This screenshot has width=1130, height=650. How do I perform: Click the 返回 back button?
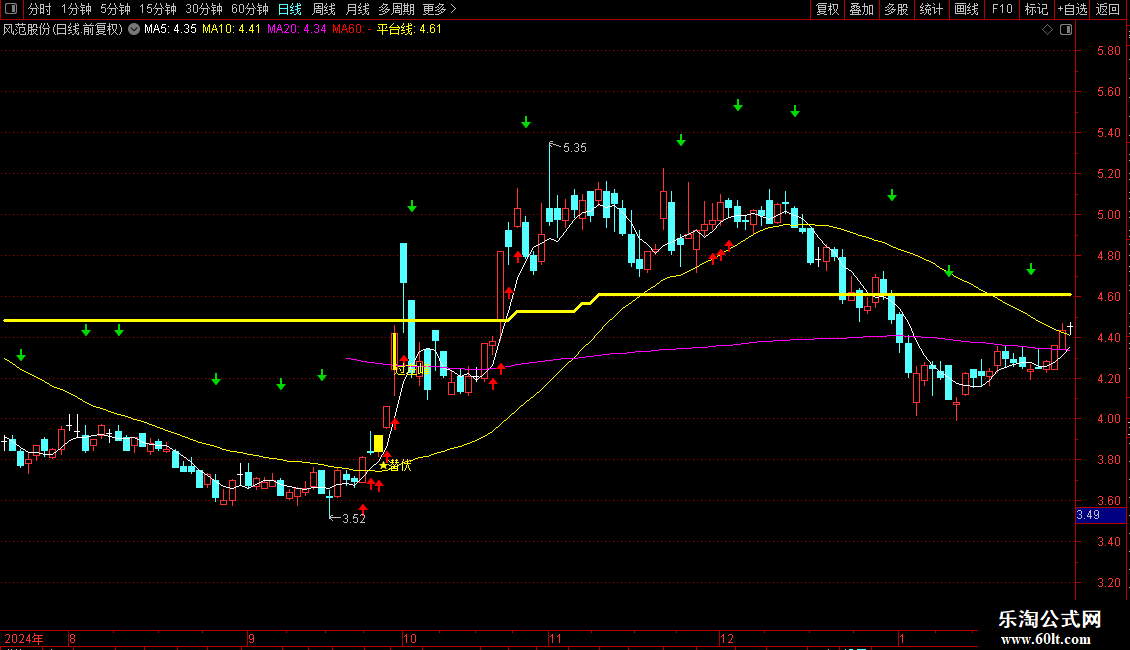[x=1108, y=9]
